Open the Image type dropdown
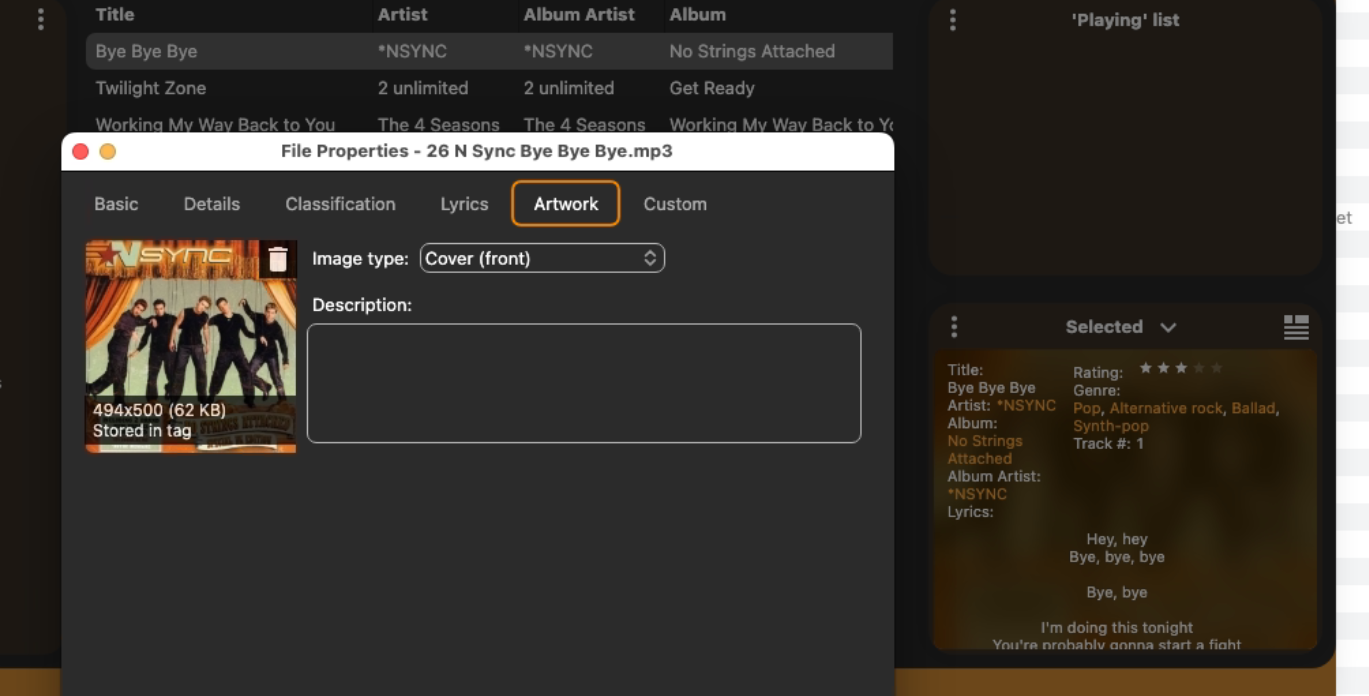This screenshot has width=1369, height=696. (542, 258)
